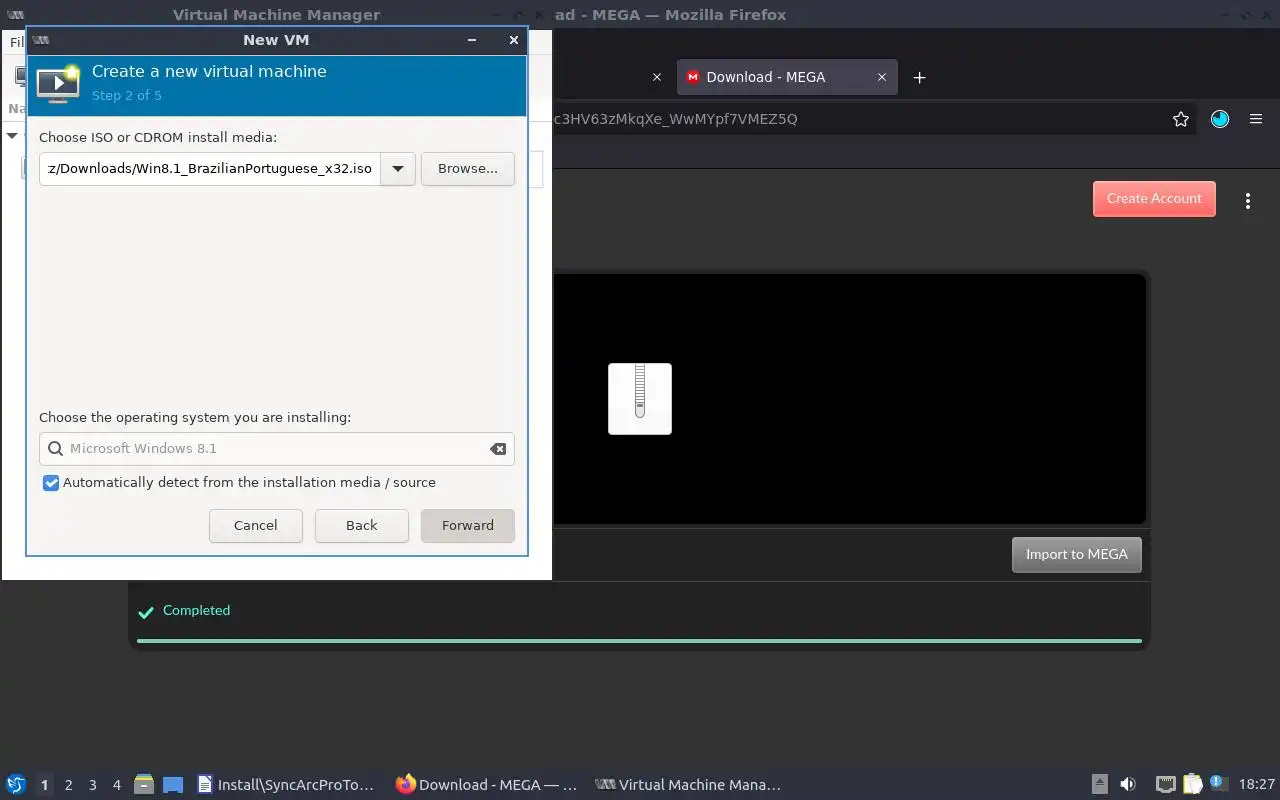Click Create Account on MEGA page
This screenshot has width=1280, height=800.
(1154, 199)
